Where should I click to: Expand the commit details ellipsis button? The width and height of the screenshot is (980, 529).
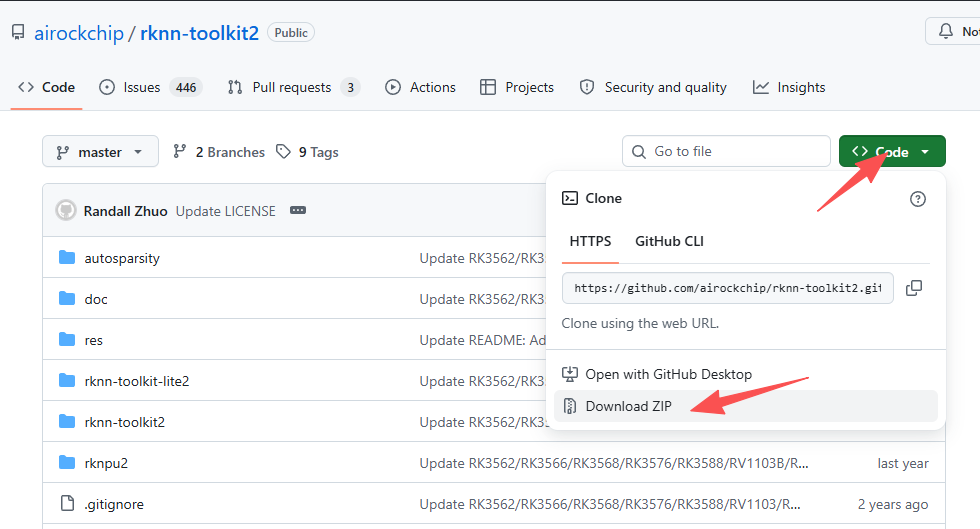tap(298, 210)
